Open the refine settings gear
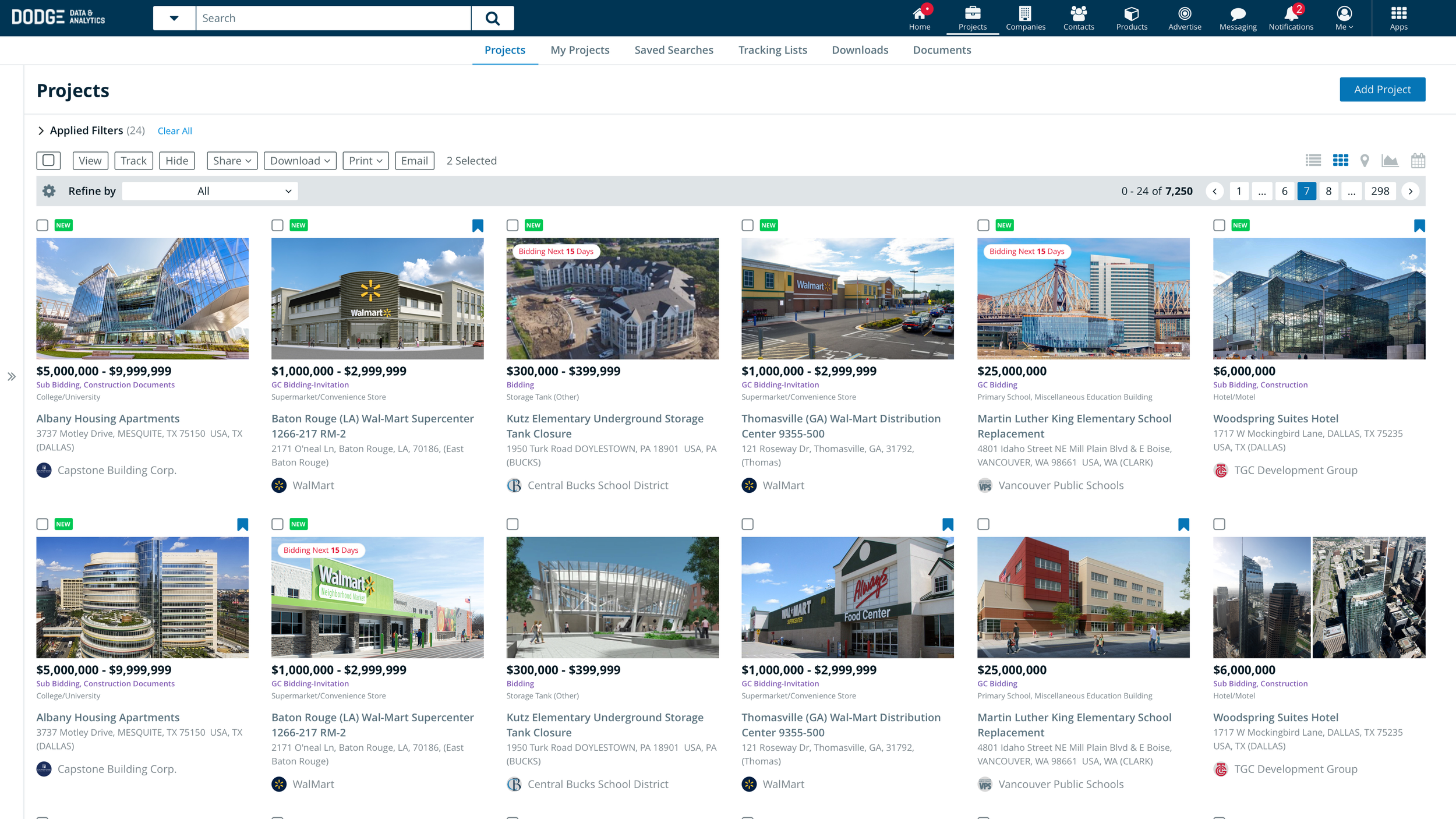This screenshot has height=819, width=1456. pyautogui.click(x=49, y=191)
